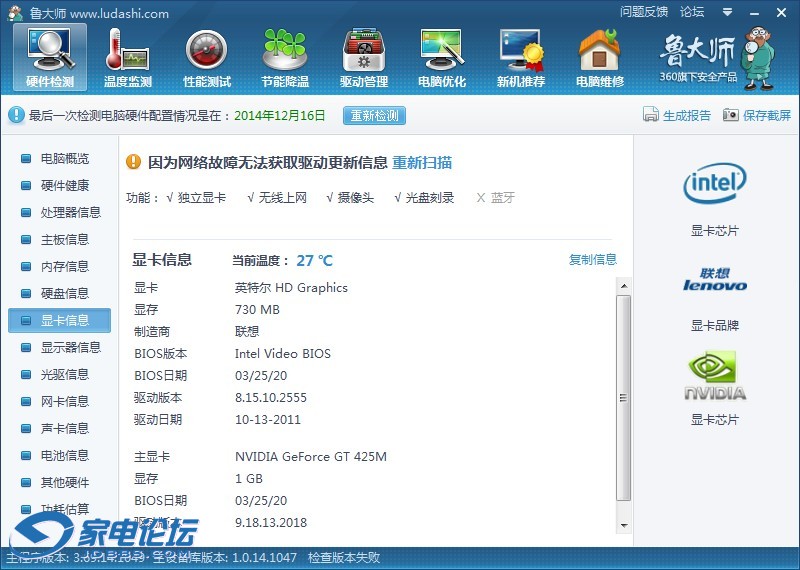This screenshot has width=800, height=570.
Task: Select 显卡信息 in the sidebar
Action: pos(59,320)
